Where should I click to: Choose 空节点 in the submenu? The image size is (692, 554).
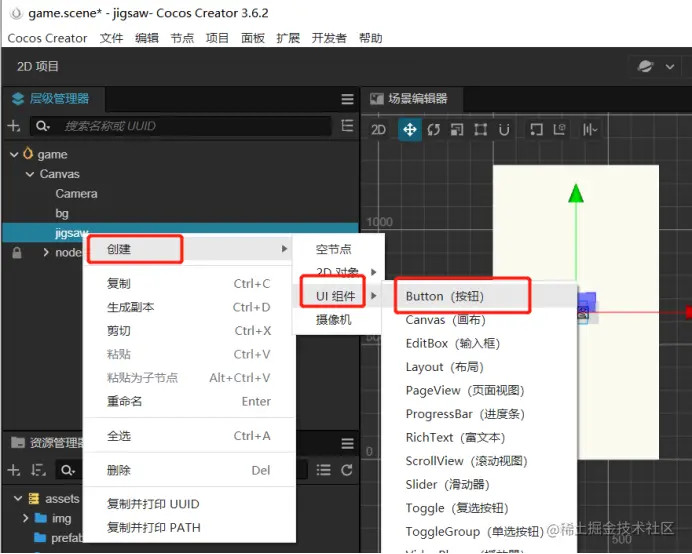click(338, 249)
